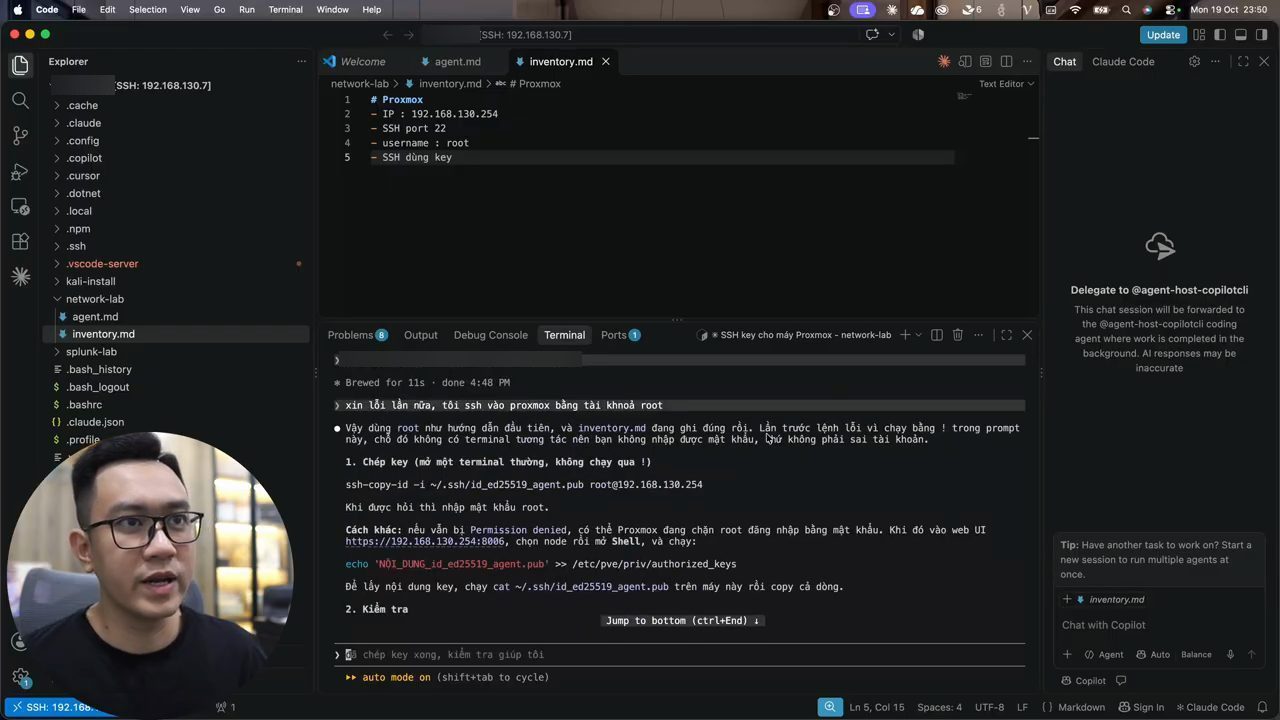Open Extensions view in activity bar
Viewport: 1280px width, 720px height.
(x=20, y=241)
